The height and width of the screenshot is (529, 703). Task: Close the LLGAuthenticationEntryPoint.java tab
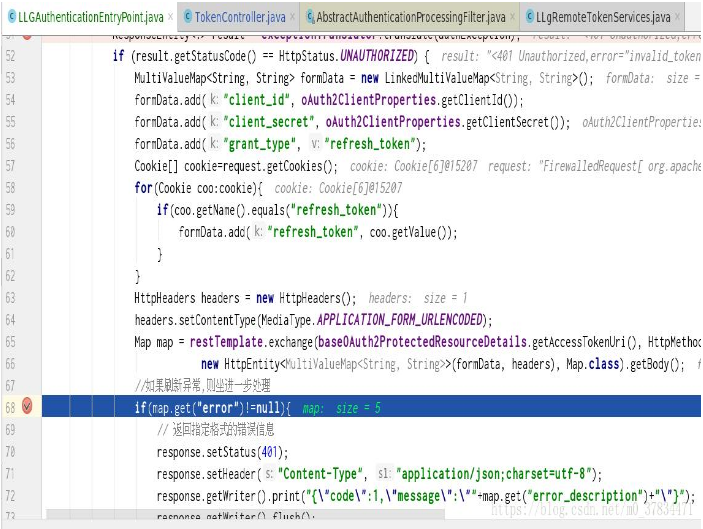tap(170, 17)
